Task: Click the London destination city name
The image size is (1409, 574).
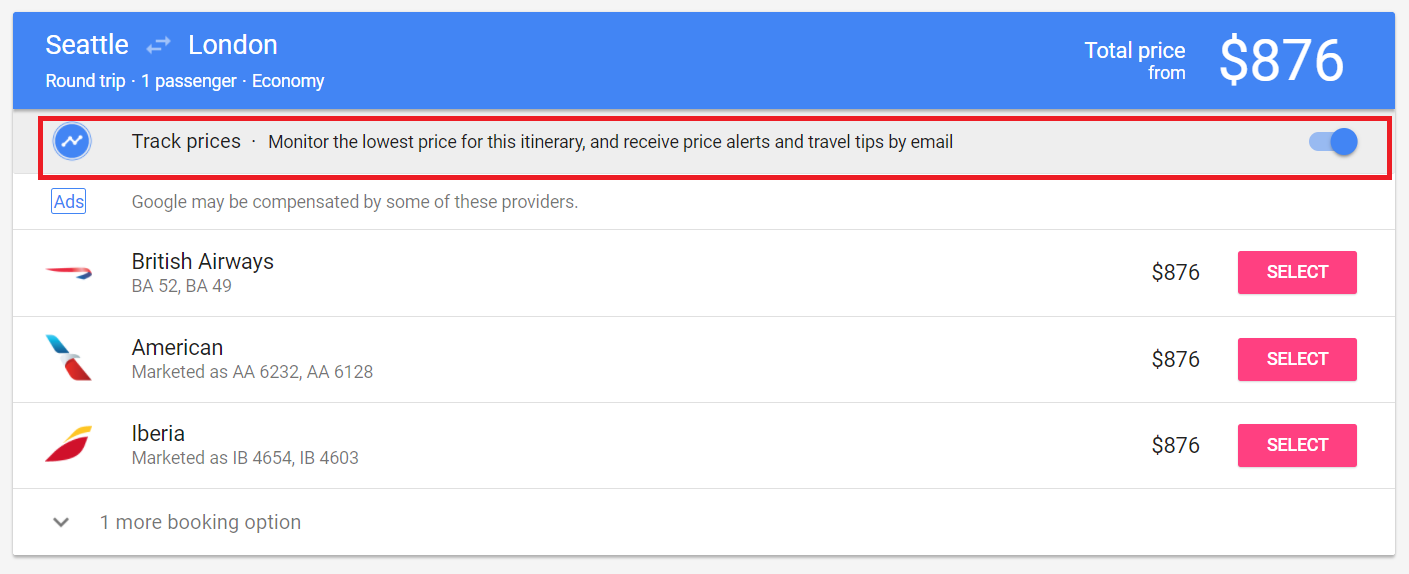Action: click(x=233, y=45)
